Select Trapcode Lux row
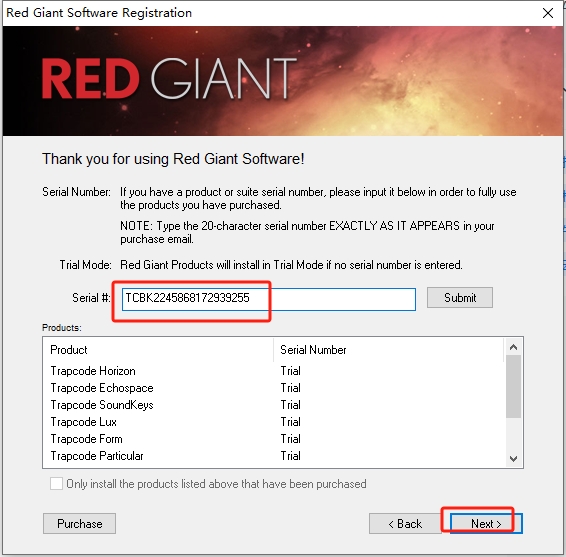The image size is (566, 557). pos(274,422)
